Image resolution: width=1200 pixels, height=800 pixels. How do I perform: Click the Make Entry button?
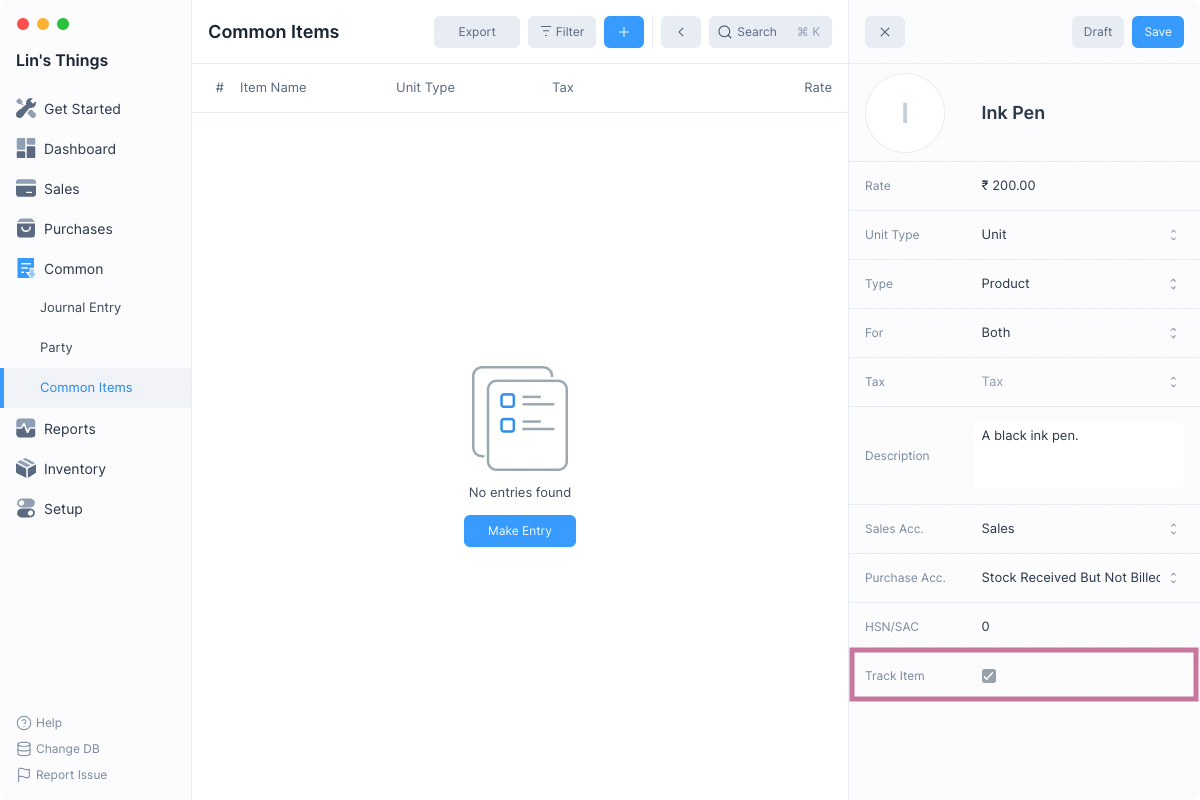(519, 531)
